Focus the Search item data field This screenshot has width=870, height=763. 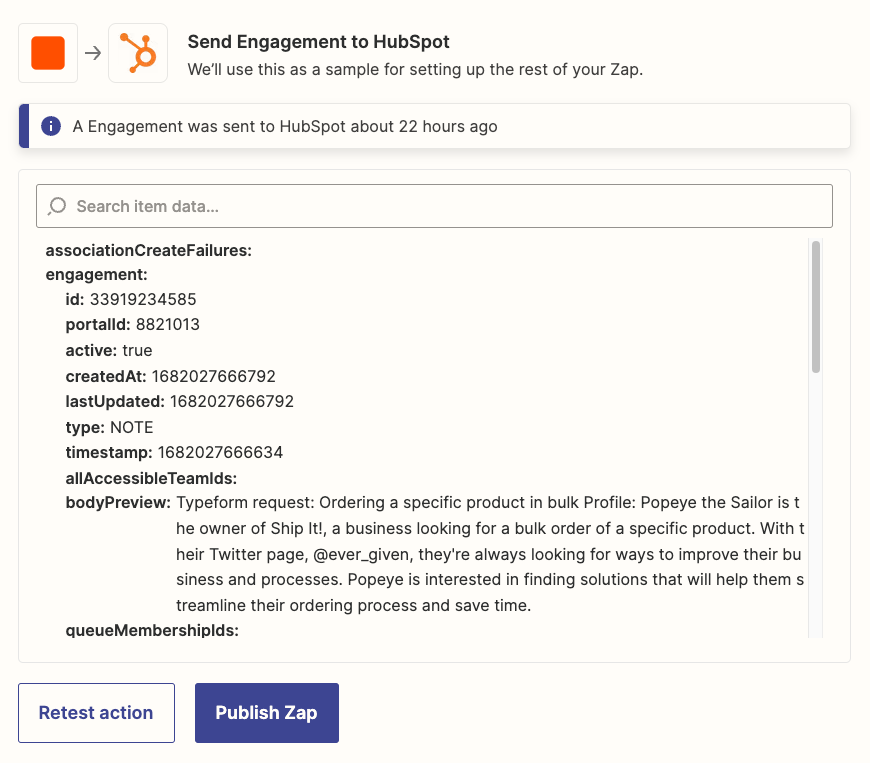click(x=434, y=206)
